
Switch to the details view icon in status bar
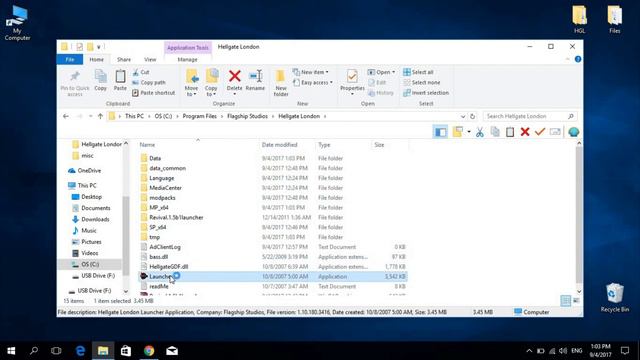pos(565,301)
